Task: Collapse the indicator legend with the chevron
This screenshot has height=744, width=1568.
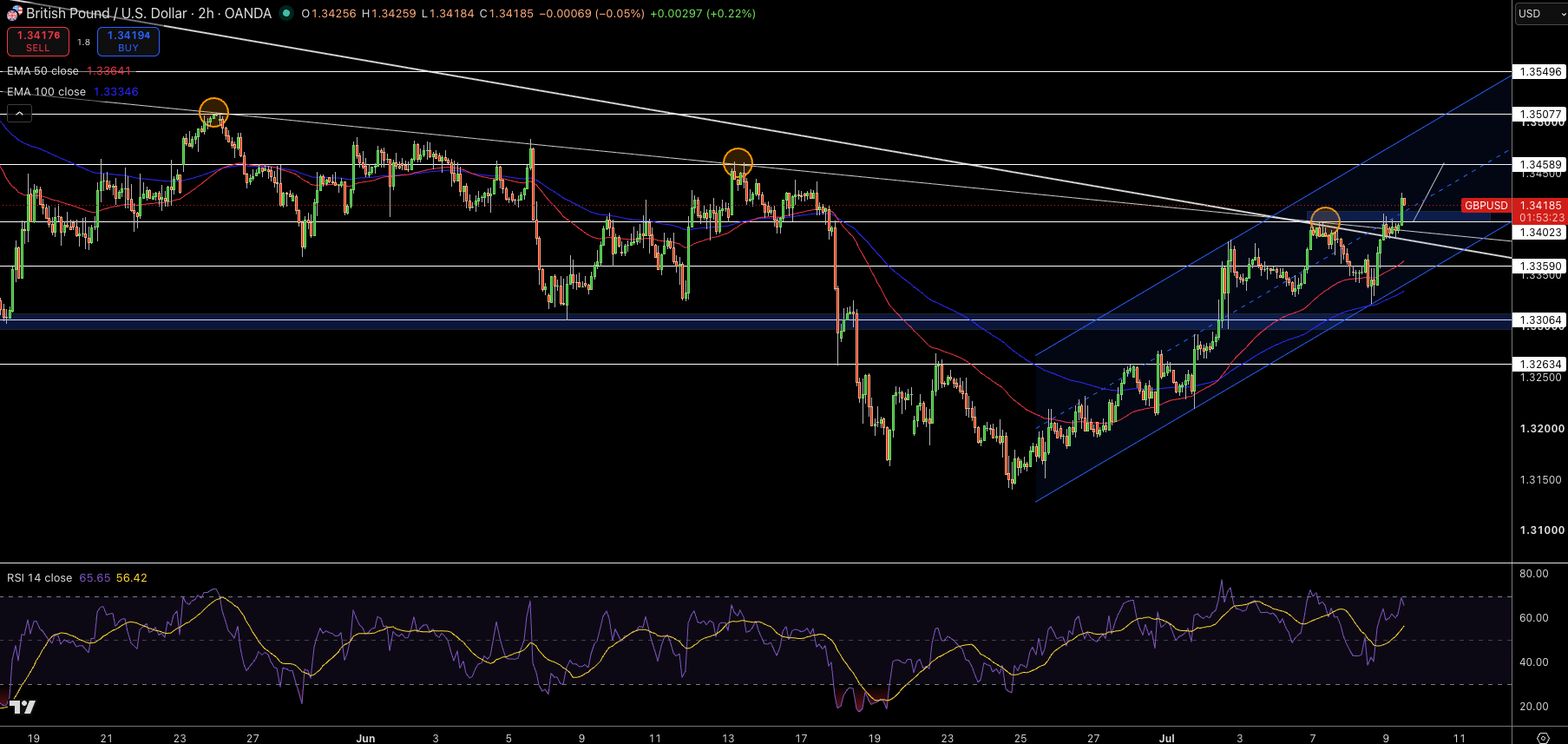Action: (19, 113)
